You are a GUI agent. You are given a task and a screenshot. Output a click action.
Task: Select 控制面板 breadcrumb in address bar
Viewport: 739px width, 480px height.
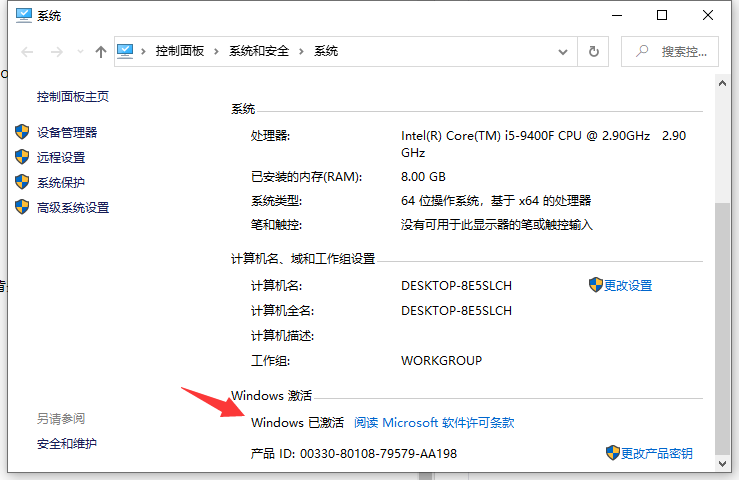179,51
